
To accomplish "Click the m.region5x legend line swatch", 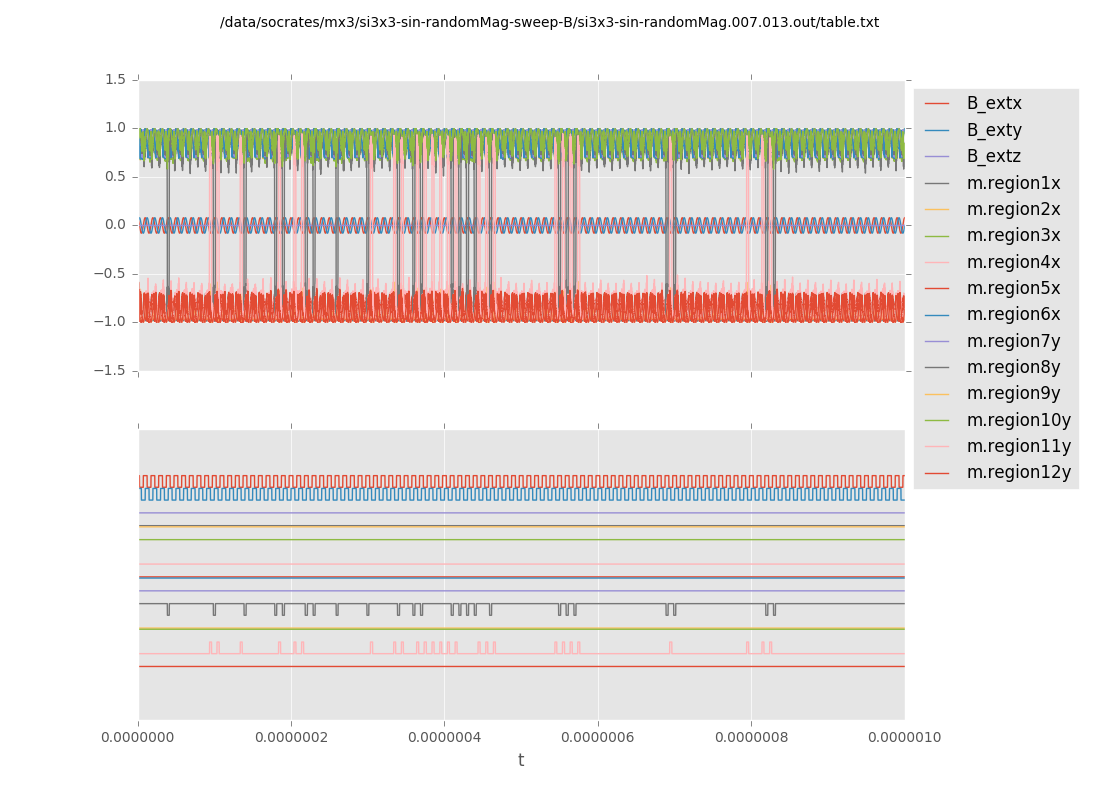I will (937, 288).
